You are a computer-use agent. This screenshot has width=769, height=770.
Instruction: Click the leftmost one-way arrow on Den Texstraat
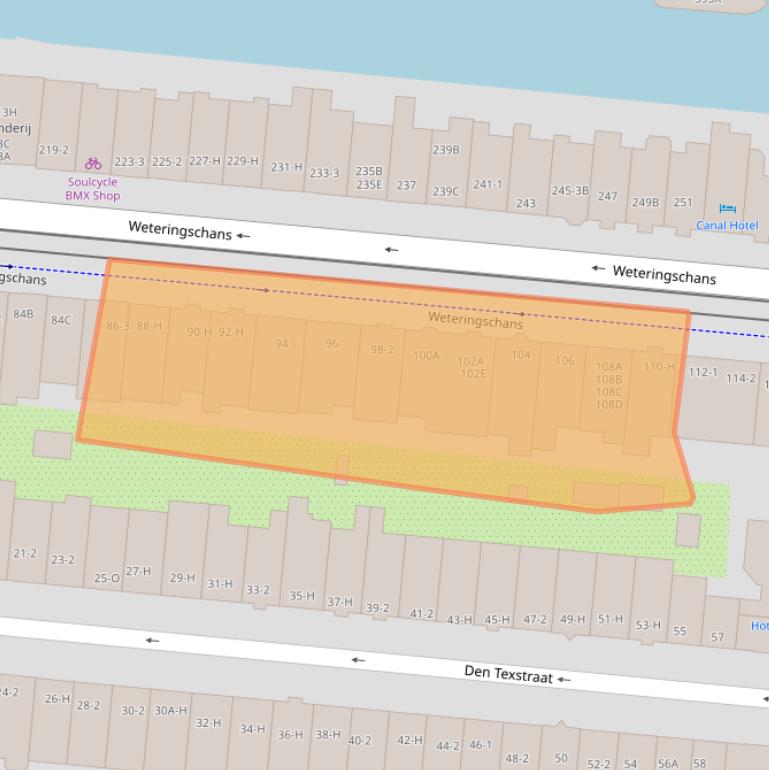pyautogui.click(x=152, y=640)
